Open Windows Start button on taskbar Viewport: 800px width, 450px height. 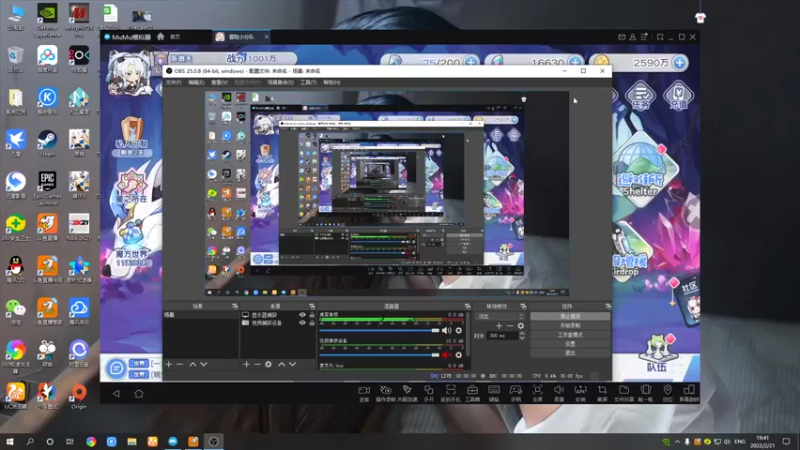(10, 441)
